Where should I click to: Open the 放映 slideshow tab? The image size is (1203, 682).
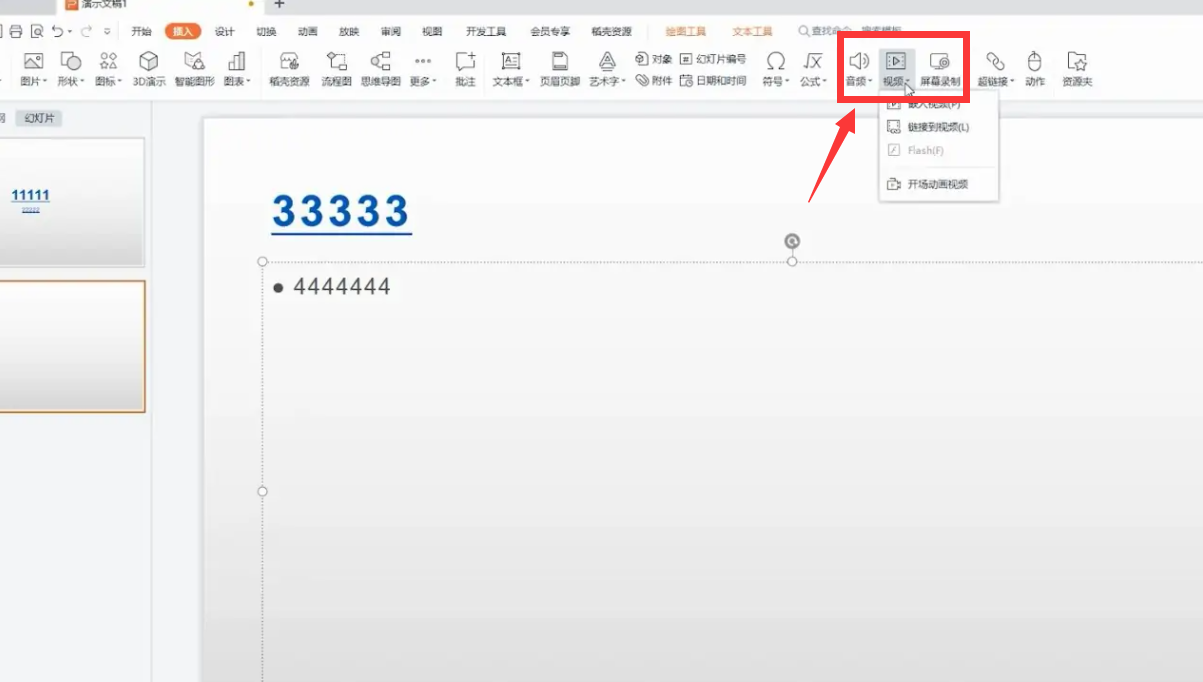pyautogui.click(x=348, y=32)
